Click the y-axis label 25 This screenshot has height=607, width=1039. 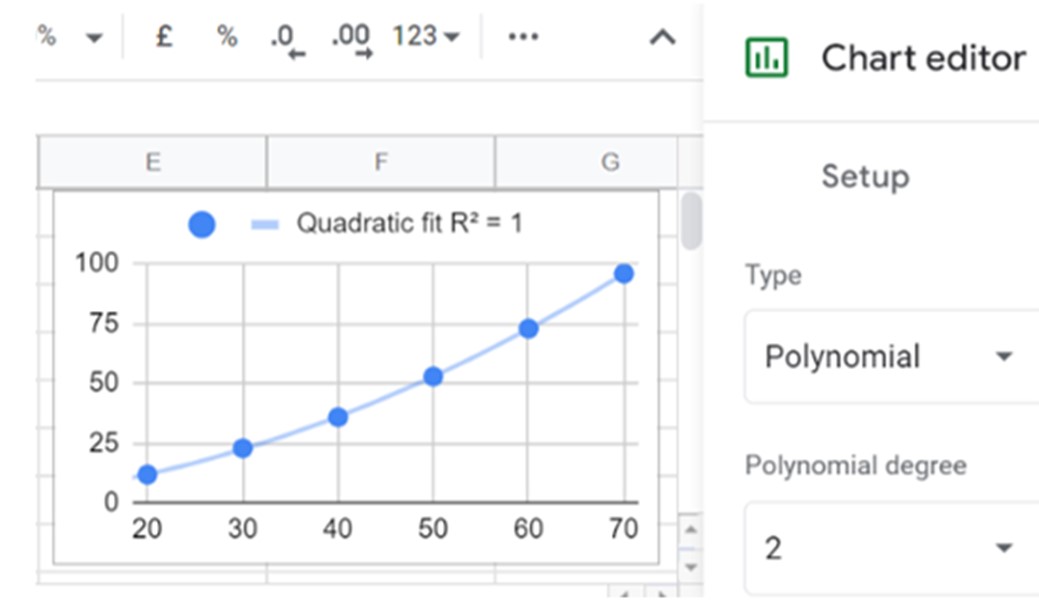[x=104, y=443]
